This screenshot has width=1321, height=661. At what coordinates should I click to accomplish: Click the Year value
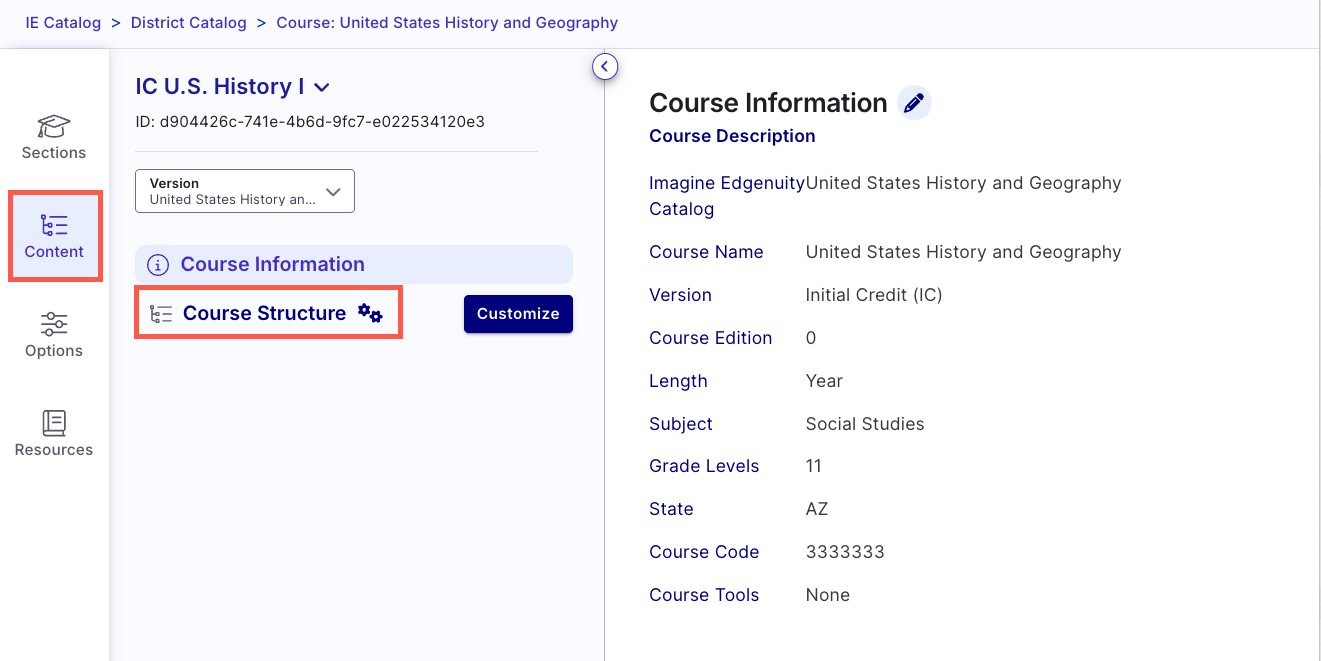824,381
